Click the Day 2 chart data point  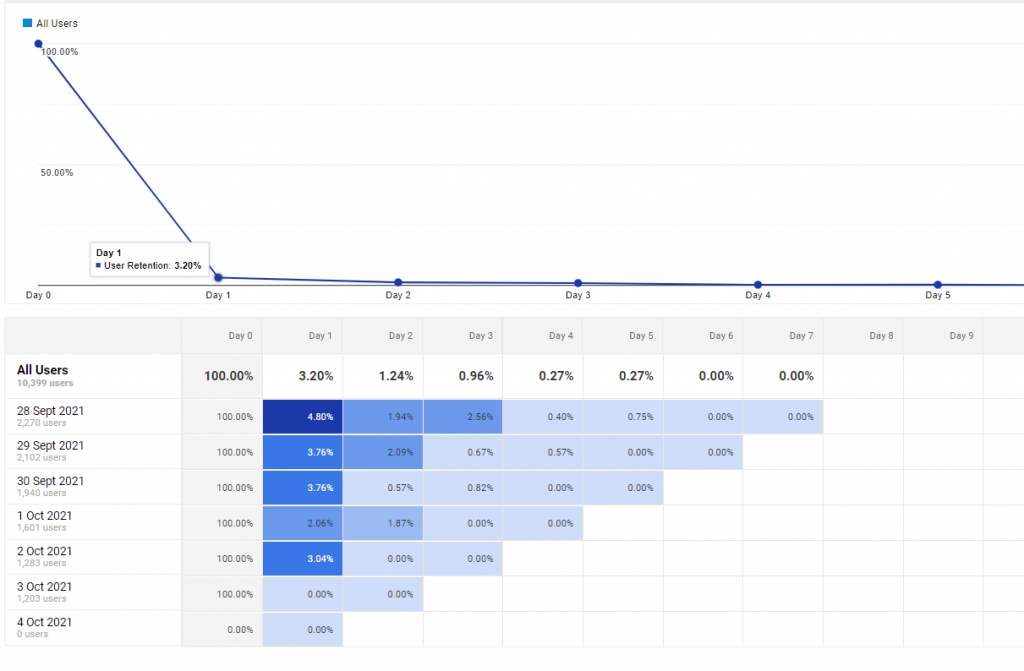(x=398, y=283)
